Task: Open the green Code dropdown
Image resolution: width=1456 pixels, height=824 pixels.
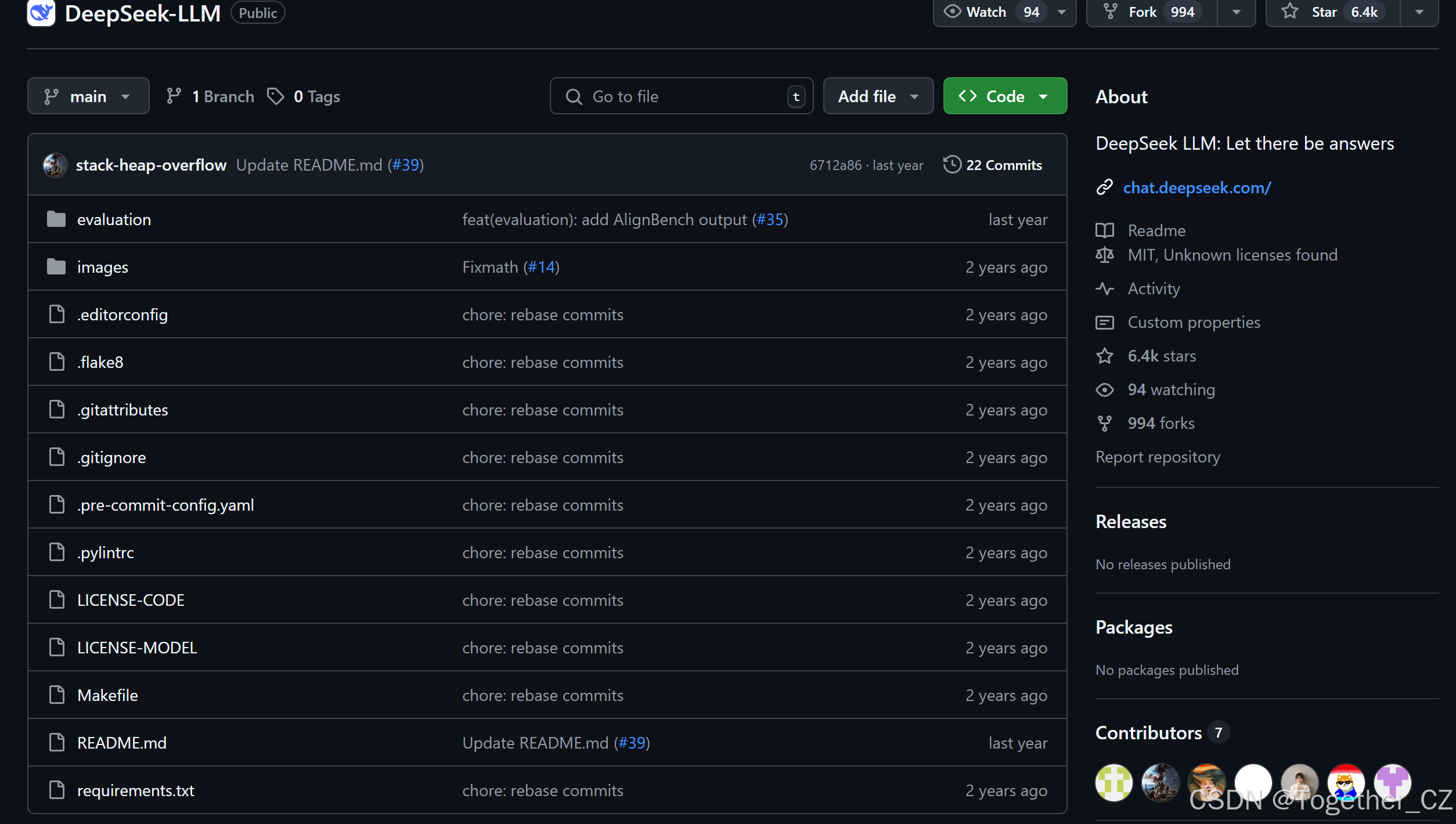Action: pyautogui.click(x=1004, y=96)
